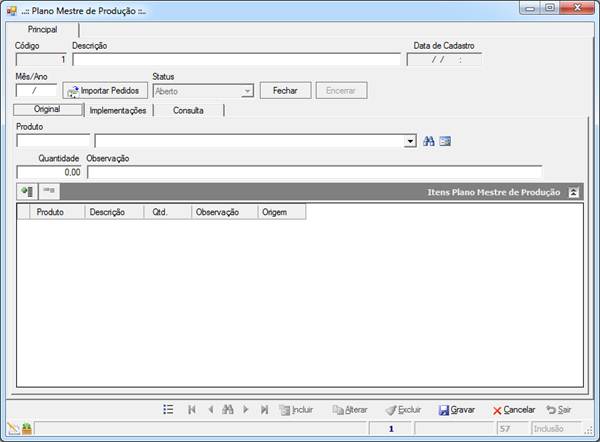This screenshot has width=600, height=442.
Task: Click the grid row selector header cell
Action: pos(23,212)
